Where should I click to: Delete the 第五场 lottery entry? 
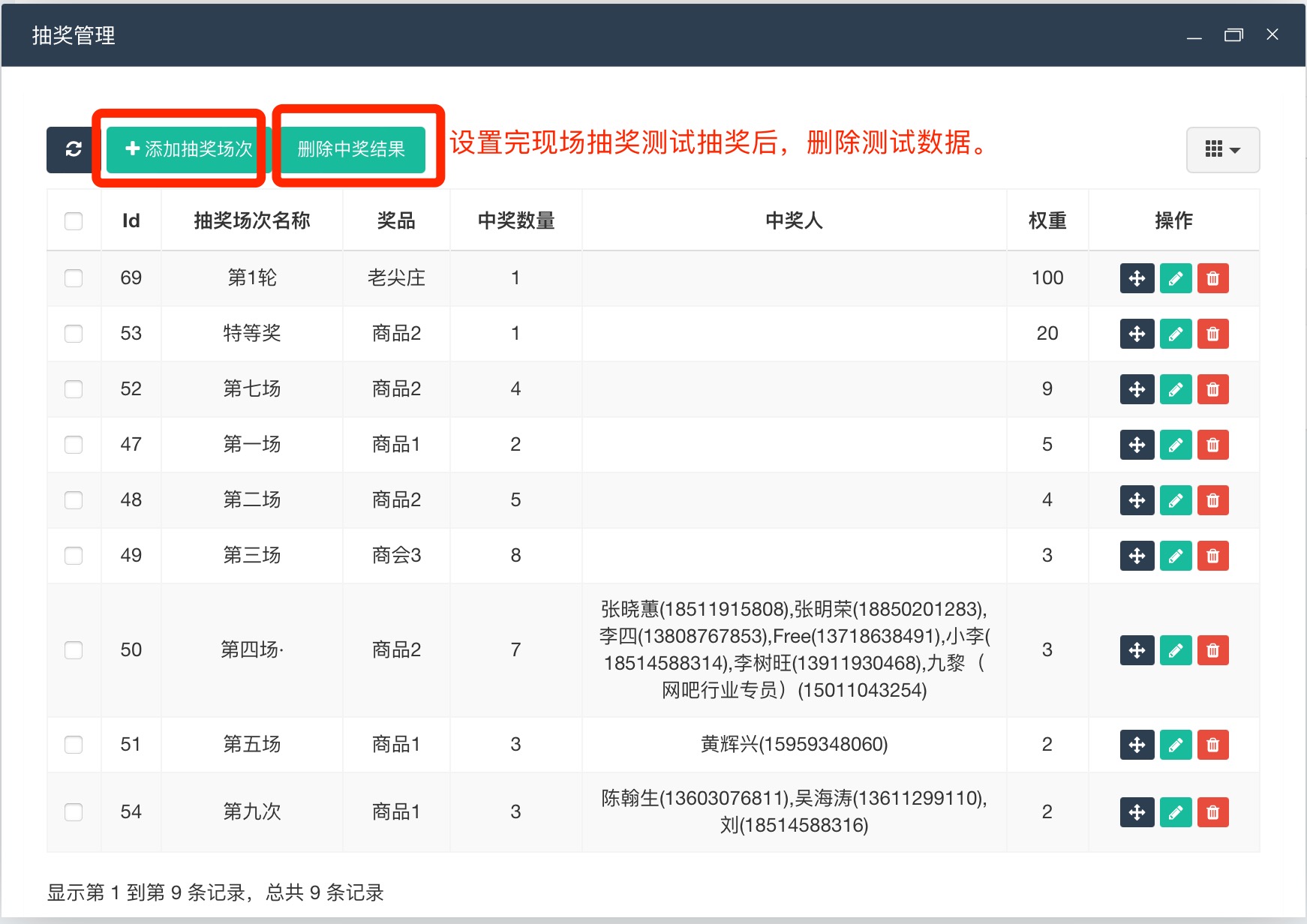tap(1212, 745)
